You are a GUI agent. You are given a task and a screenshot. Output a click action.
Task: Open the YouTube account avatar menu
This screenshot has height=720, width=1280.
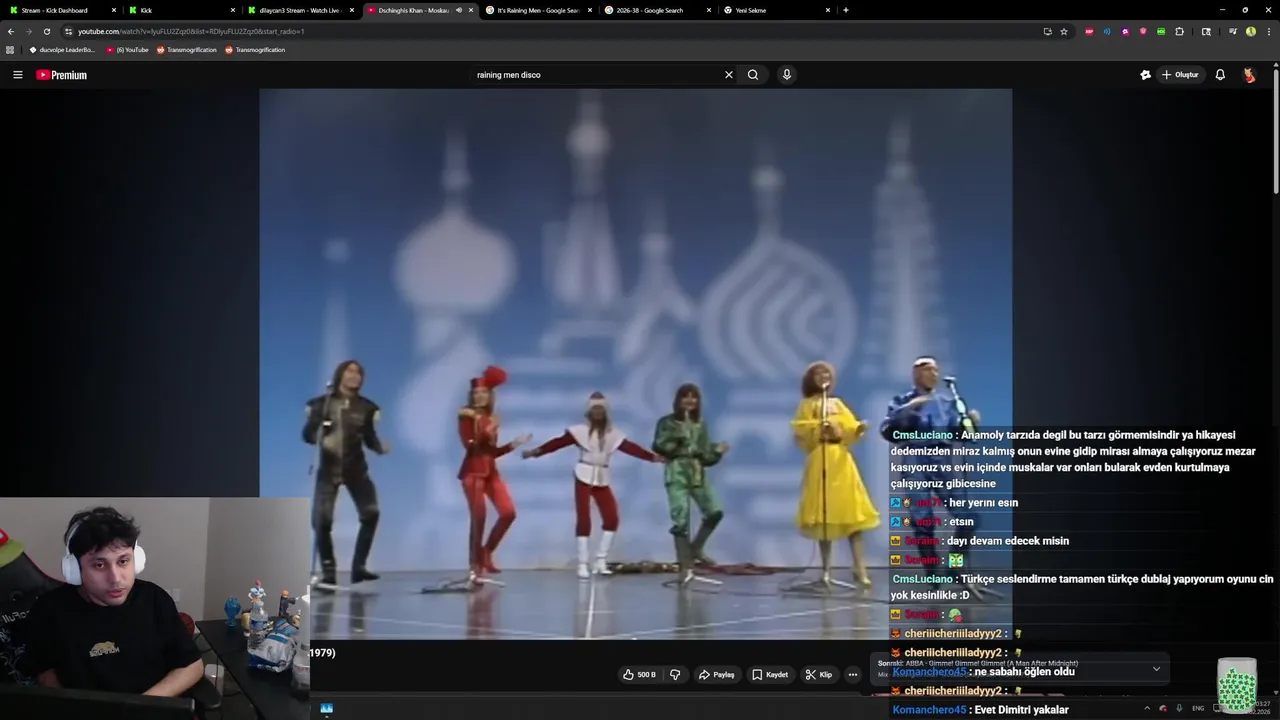click(1249, 75)
